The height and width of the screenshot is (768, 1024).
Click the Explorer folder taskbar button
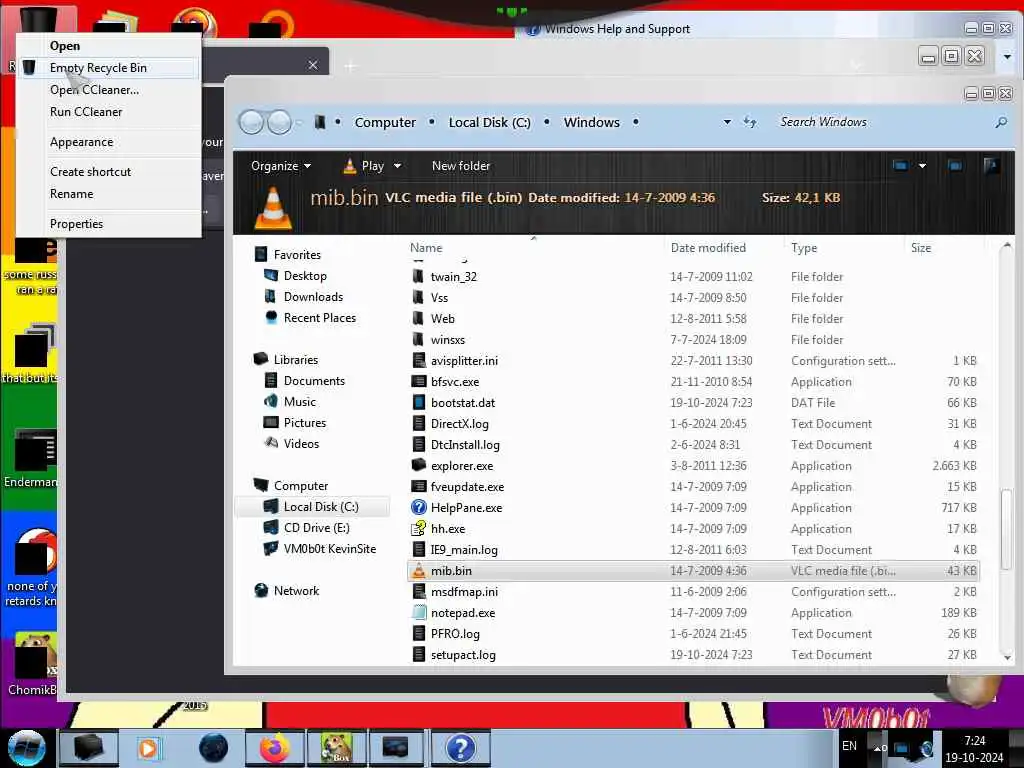(88, 748)
